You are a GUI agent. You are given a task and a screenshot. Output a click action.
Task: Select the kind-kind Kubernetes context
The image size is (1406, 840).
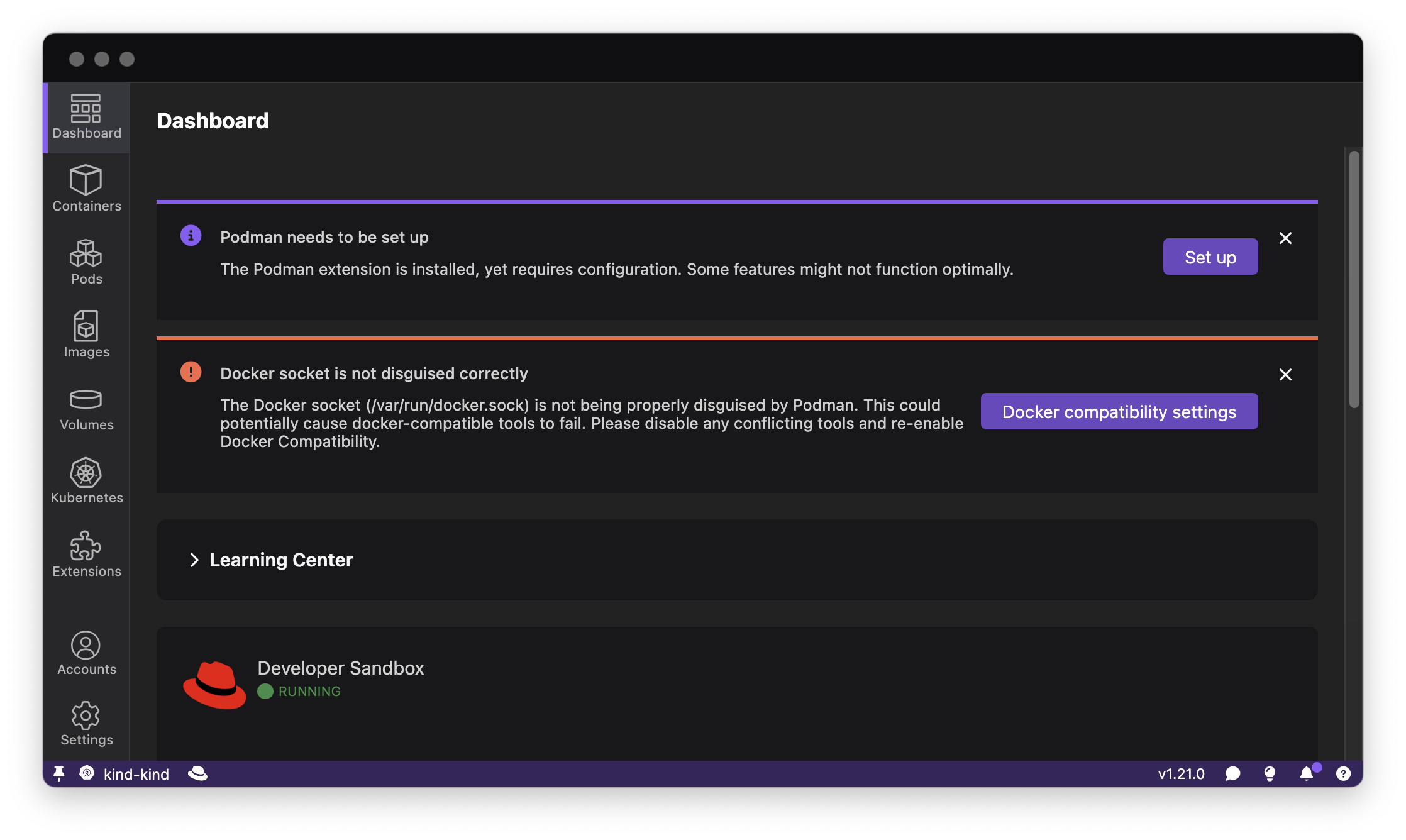[126, 773]
